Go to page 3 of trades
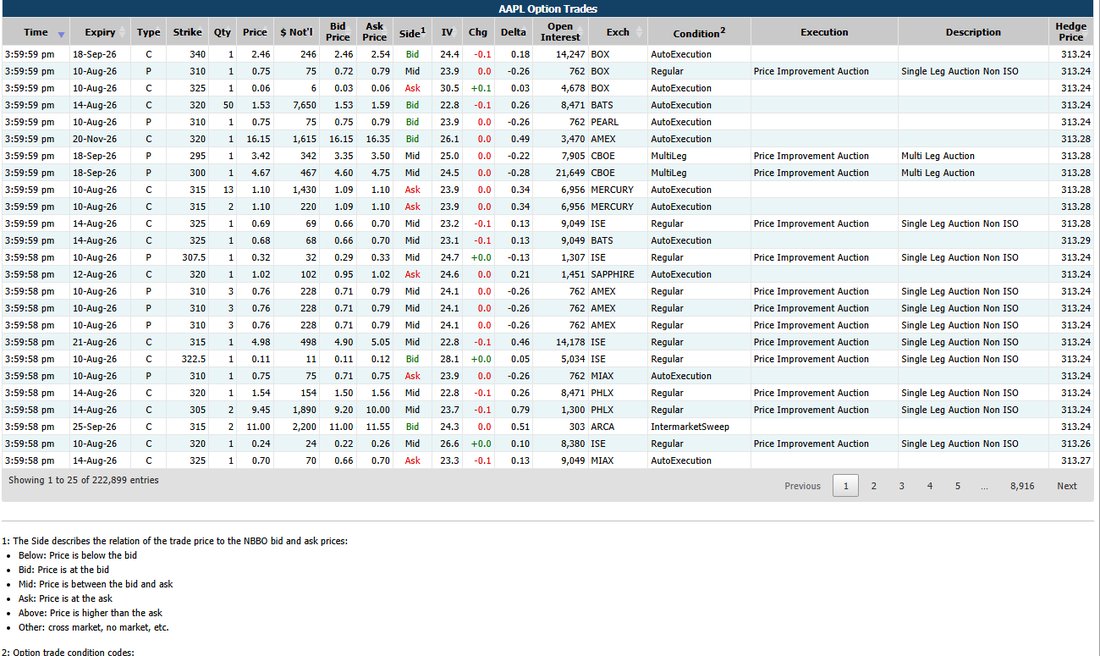Viewport: 1100px width, 656px height. [901, 486]
